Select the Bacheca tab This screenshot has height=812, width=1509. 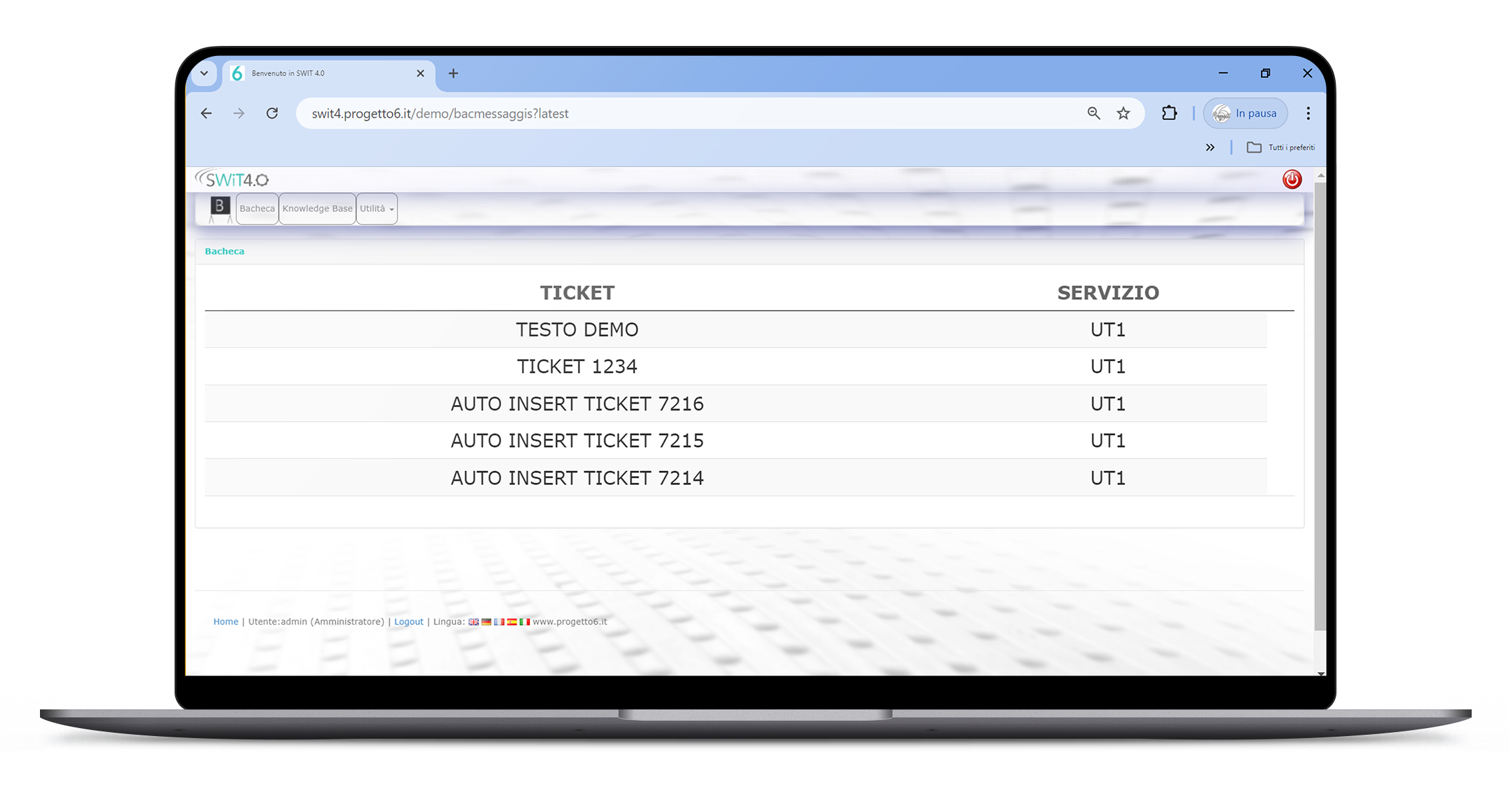[x=255, y=208]
